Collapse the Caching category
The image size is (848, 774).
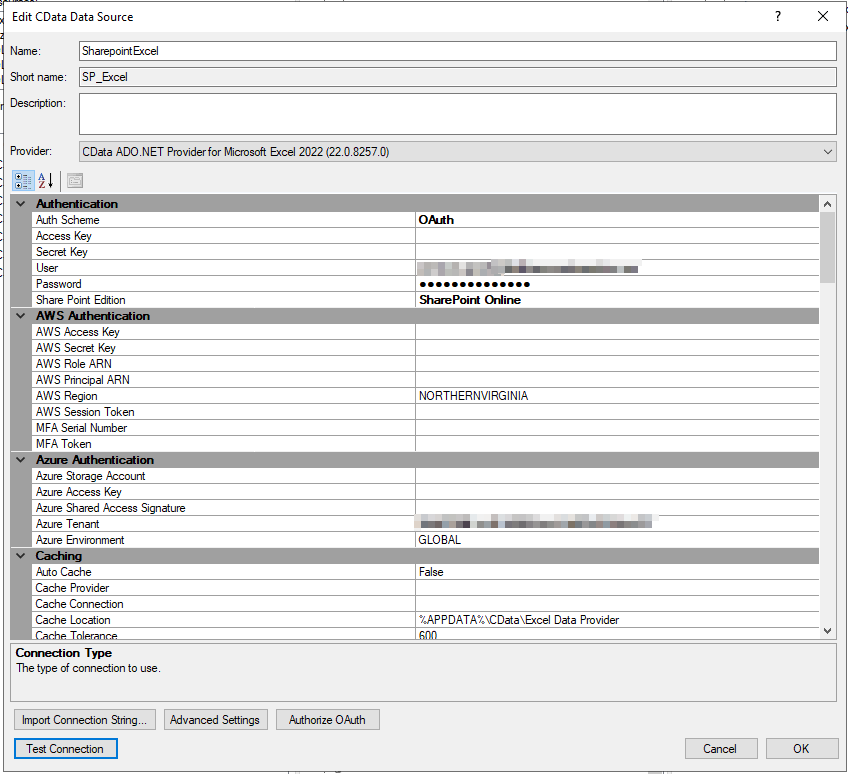(x=21, y=555)
